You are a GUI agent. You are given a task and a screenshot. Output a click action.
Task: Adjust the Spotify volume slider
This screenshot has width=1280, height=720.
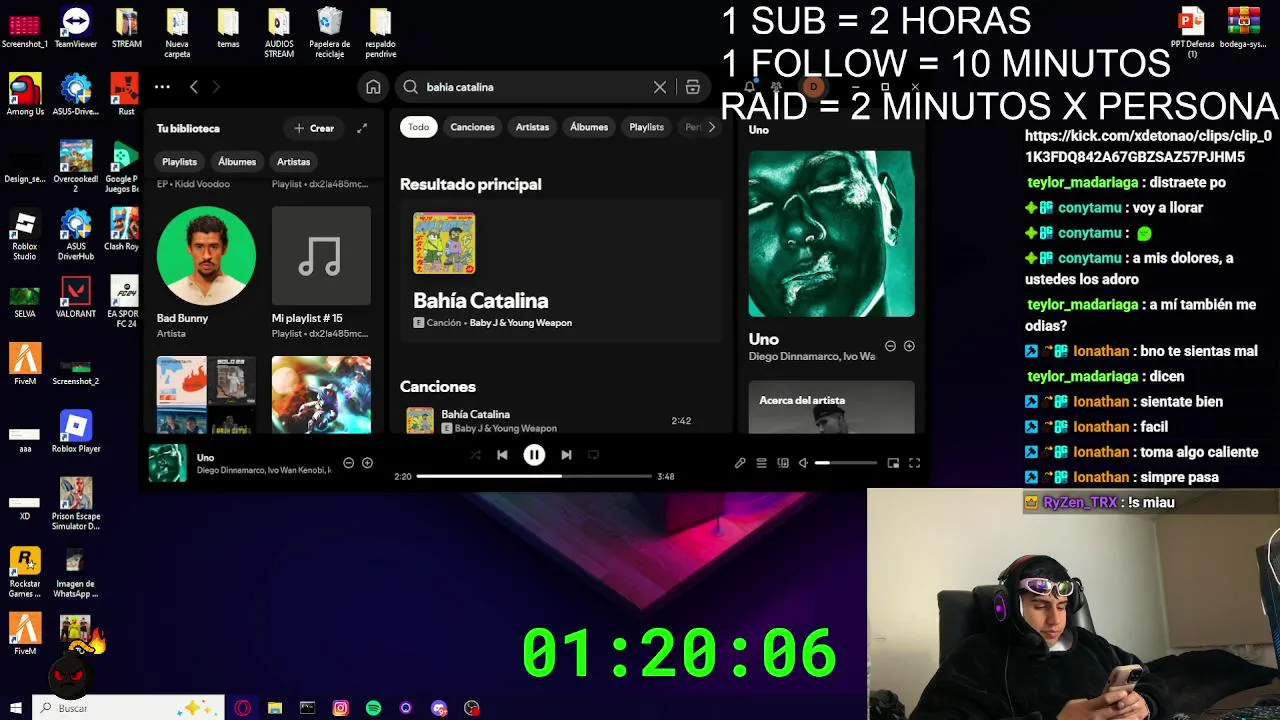click(x=846, y=463)
